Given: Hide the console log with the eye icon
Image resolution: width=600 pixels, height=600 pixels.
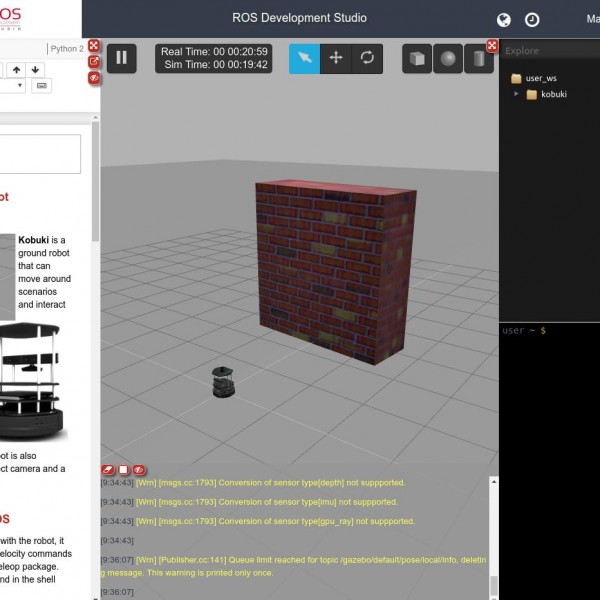Looking at the screenshot, I should (x=139, y=470).
